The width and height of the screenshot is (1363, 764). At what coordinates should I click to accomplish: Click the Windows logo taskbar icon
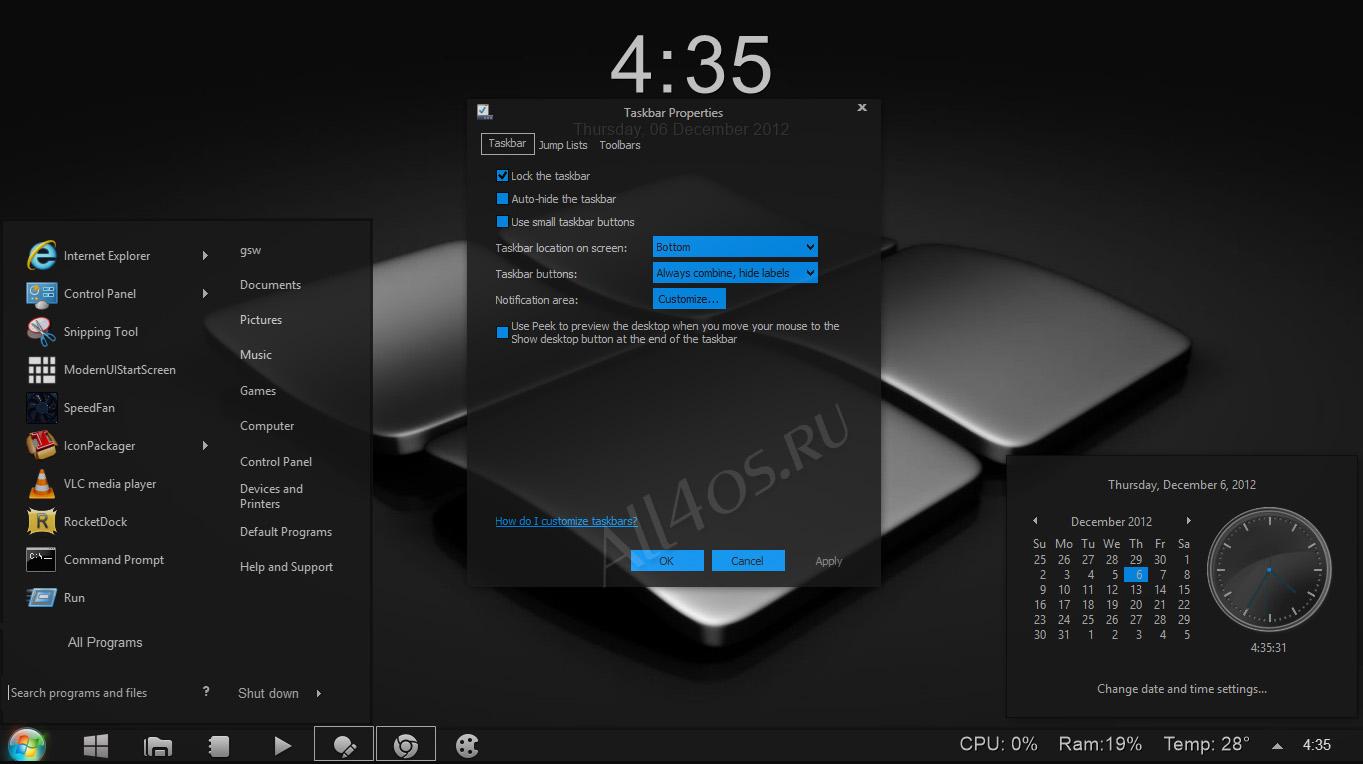96,745
